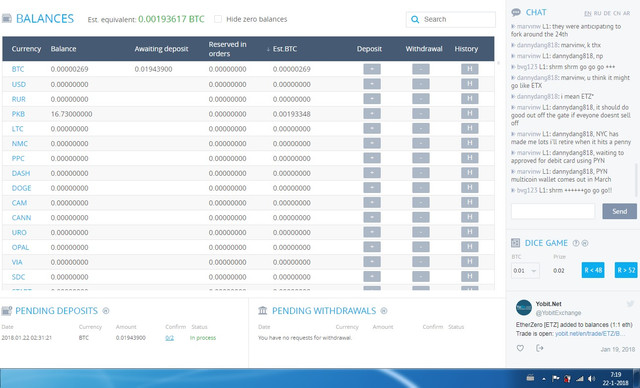Click withdrawal minus icon for OPAL
The image size is (640, 388).
click(x=420, y=247)
